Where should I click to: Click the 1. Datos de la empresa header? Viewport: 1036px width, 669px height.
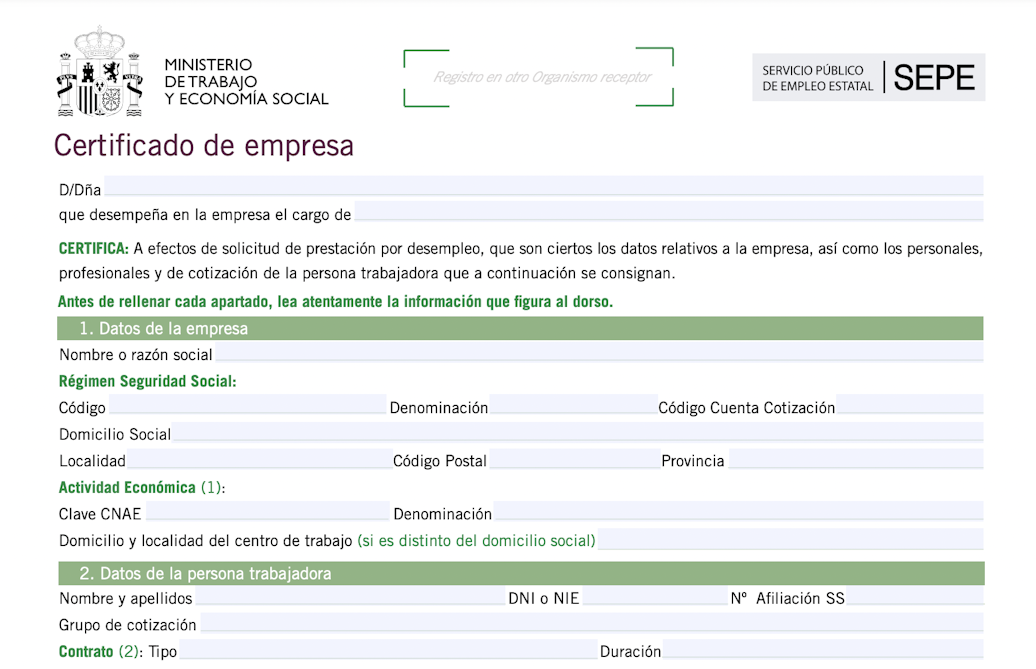520,328
